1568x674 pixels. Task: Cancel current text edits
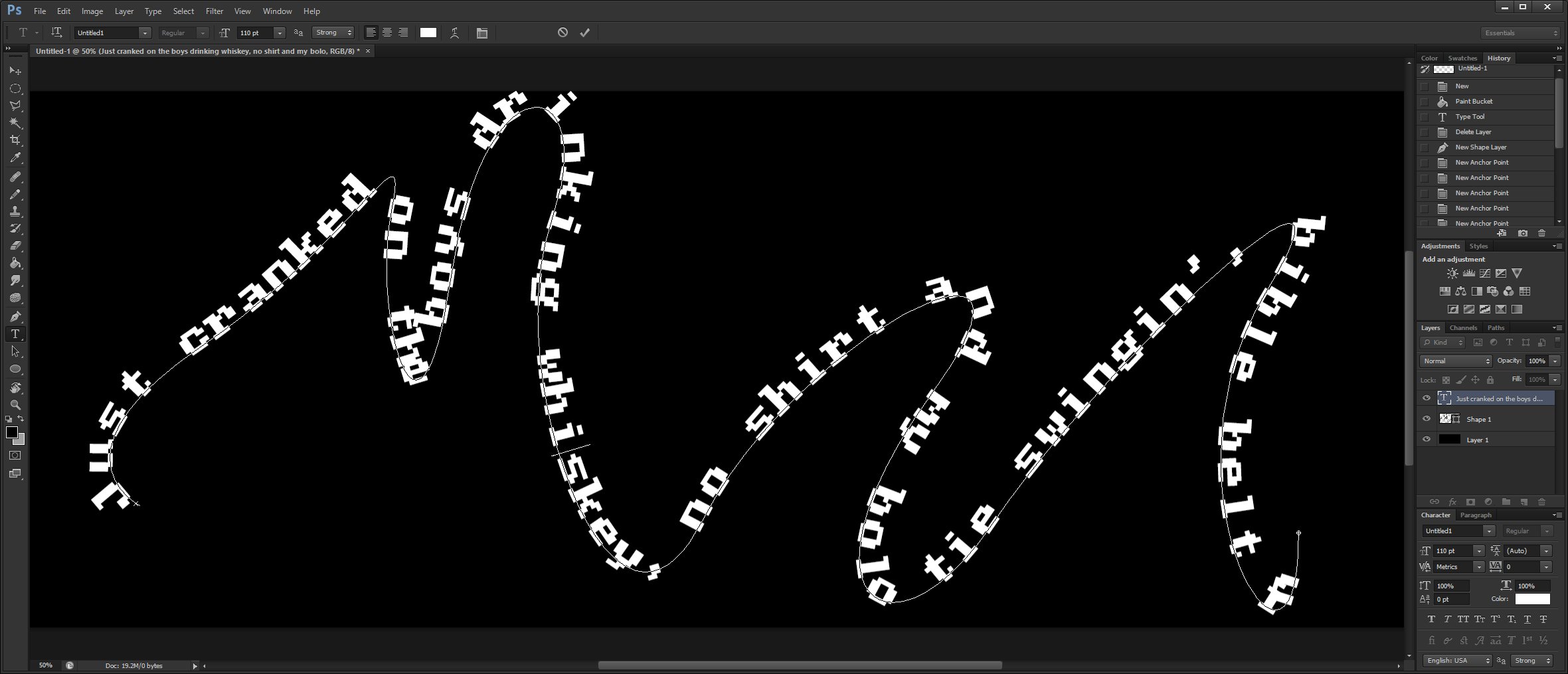click(x=563, y=33)
